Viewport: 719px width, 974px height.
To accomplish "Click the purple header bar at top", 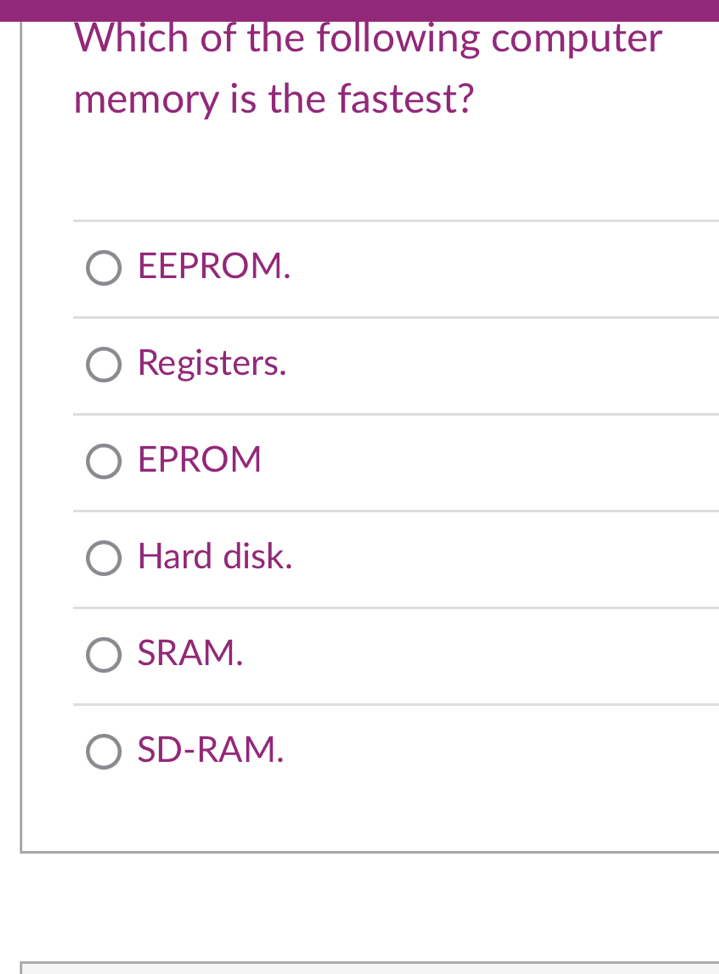I will point(360,9).
